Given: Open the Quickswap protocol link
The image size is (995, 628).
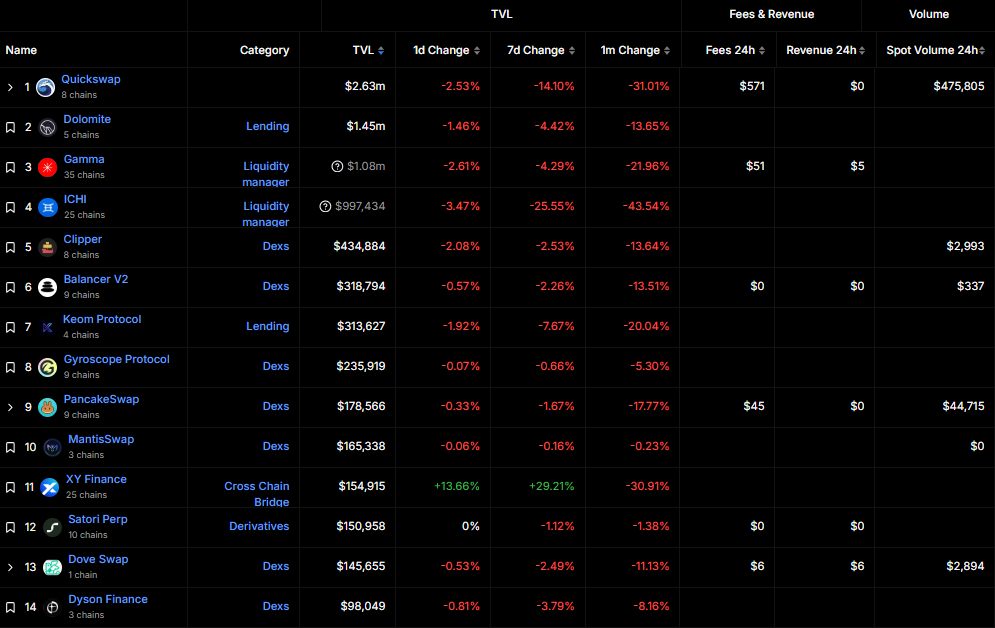Looking at the screenshot, I should click(x=91, y=79).
